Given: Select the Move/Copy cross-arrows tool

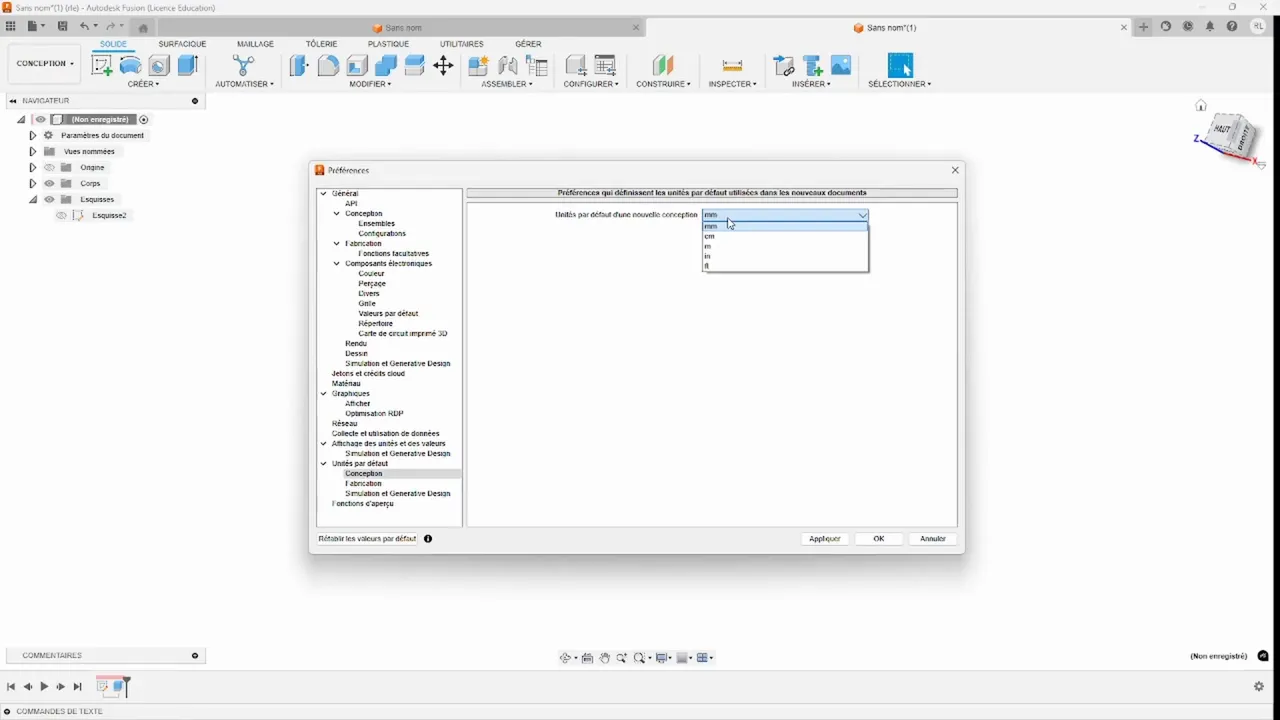Looking at the screenshot, I should click(x=443, y=66).
